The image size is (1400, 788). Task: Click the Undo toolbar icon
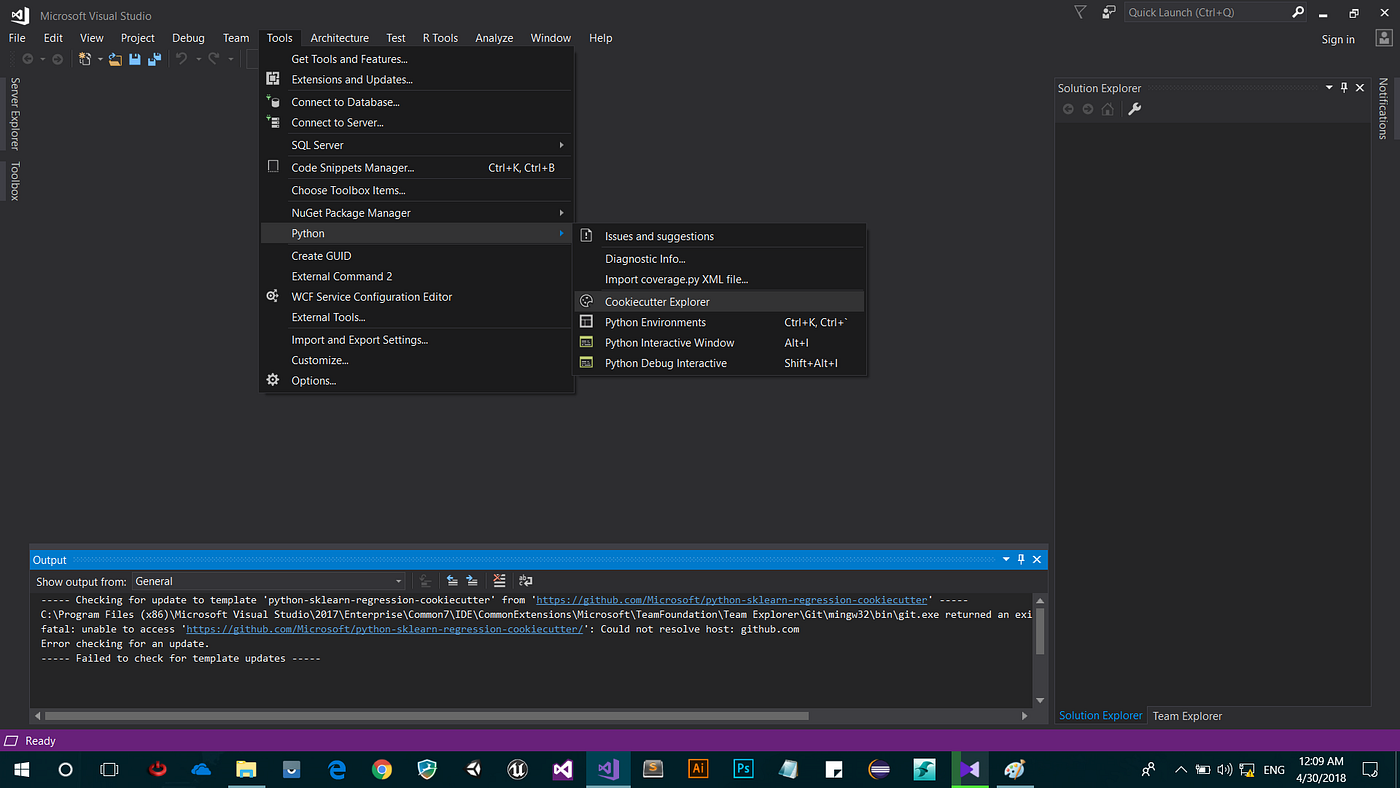[x=181, y=60]
